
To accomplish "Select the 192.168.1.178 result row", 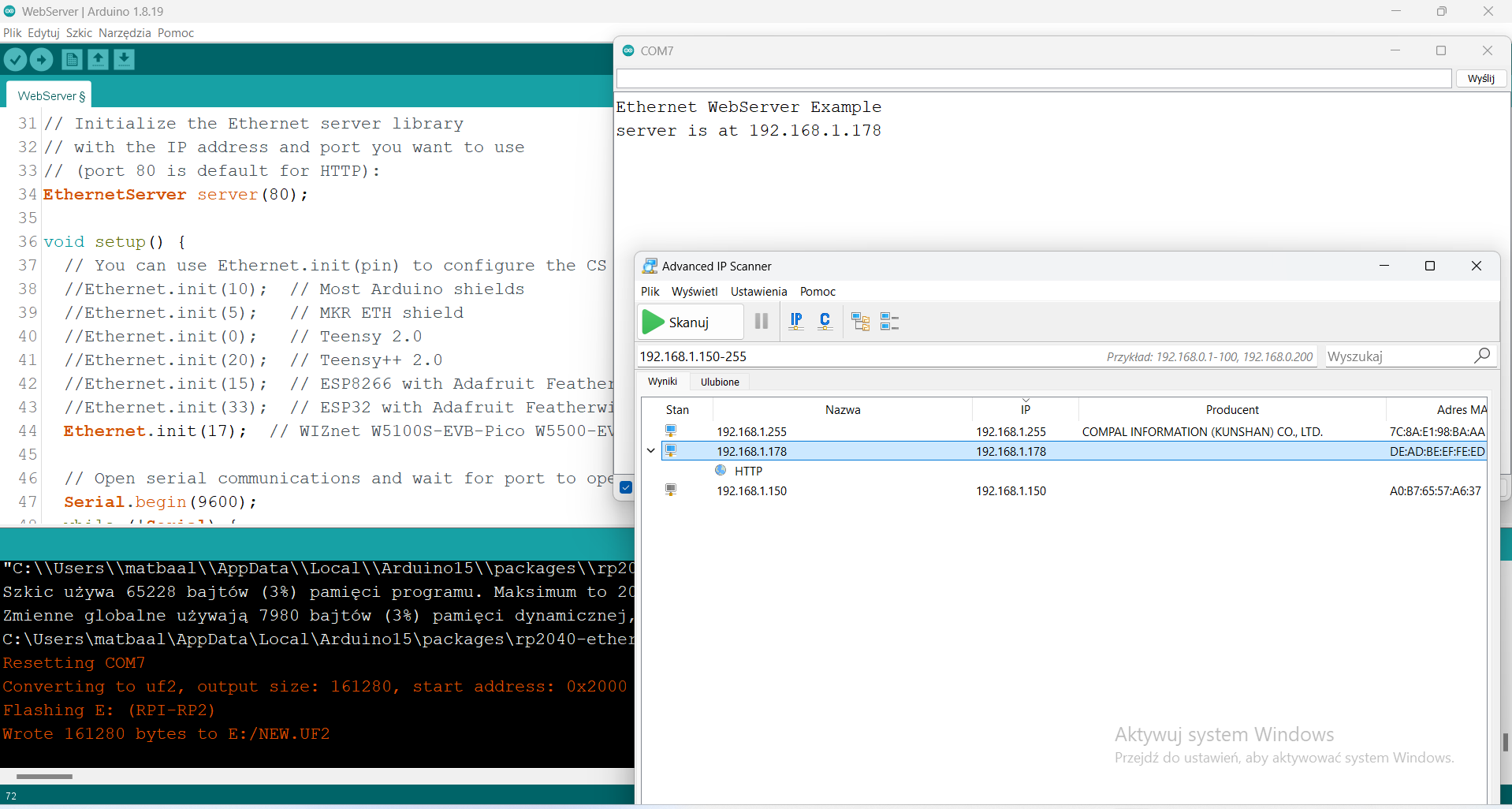I will pyautogui.click(x=1074, y=451).
